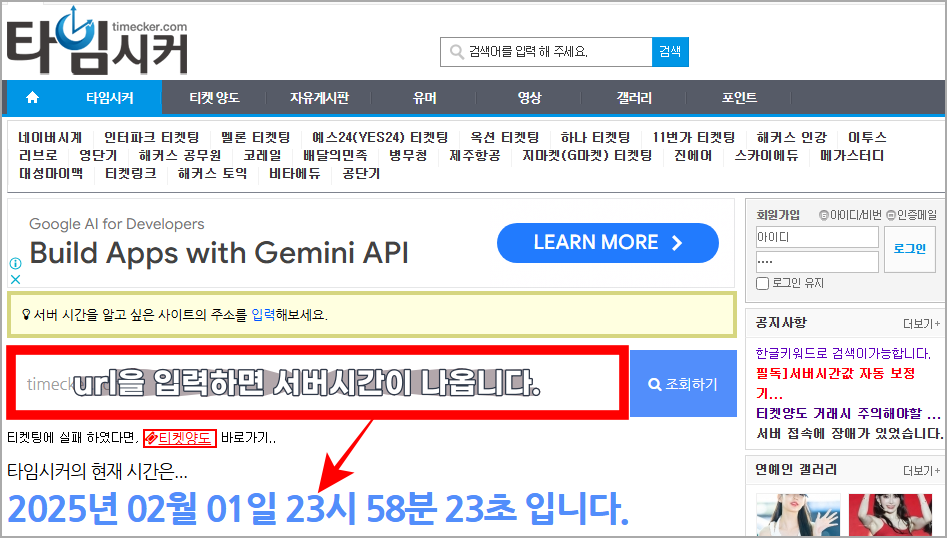Open 네이버시계 site link
Viewport: 947px width, 538px height.
pyautogui.click(x=50, y=138)
